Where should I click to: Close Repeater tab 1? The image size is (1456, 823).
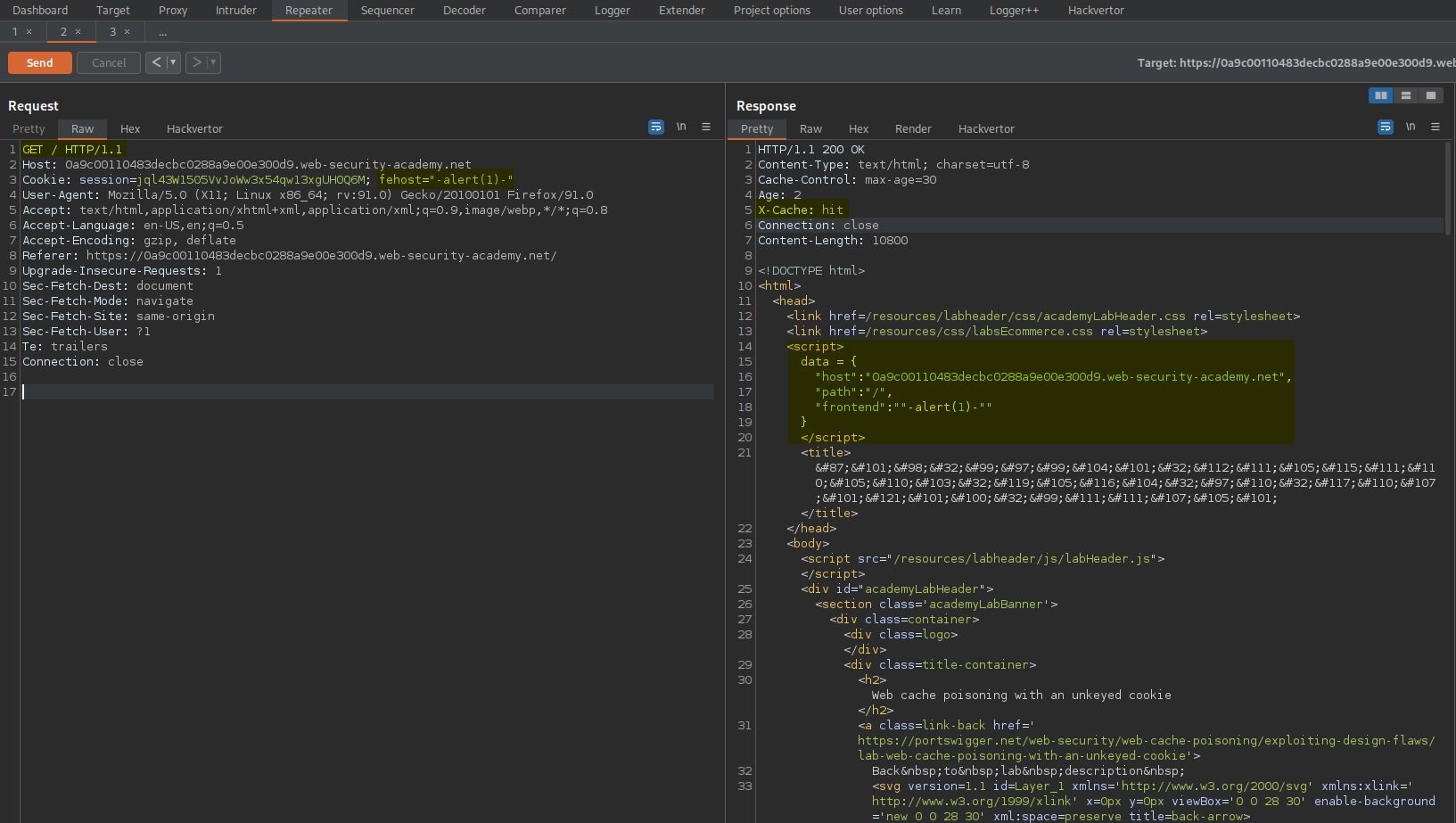click(29, 32)
